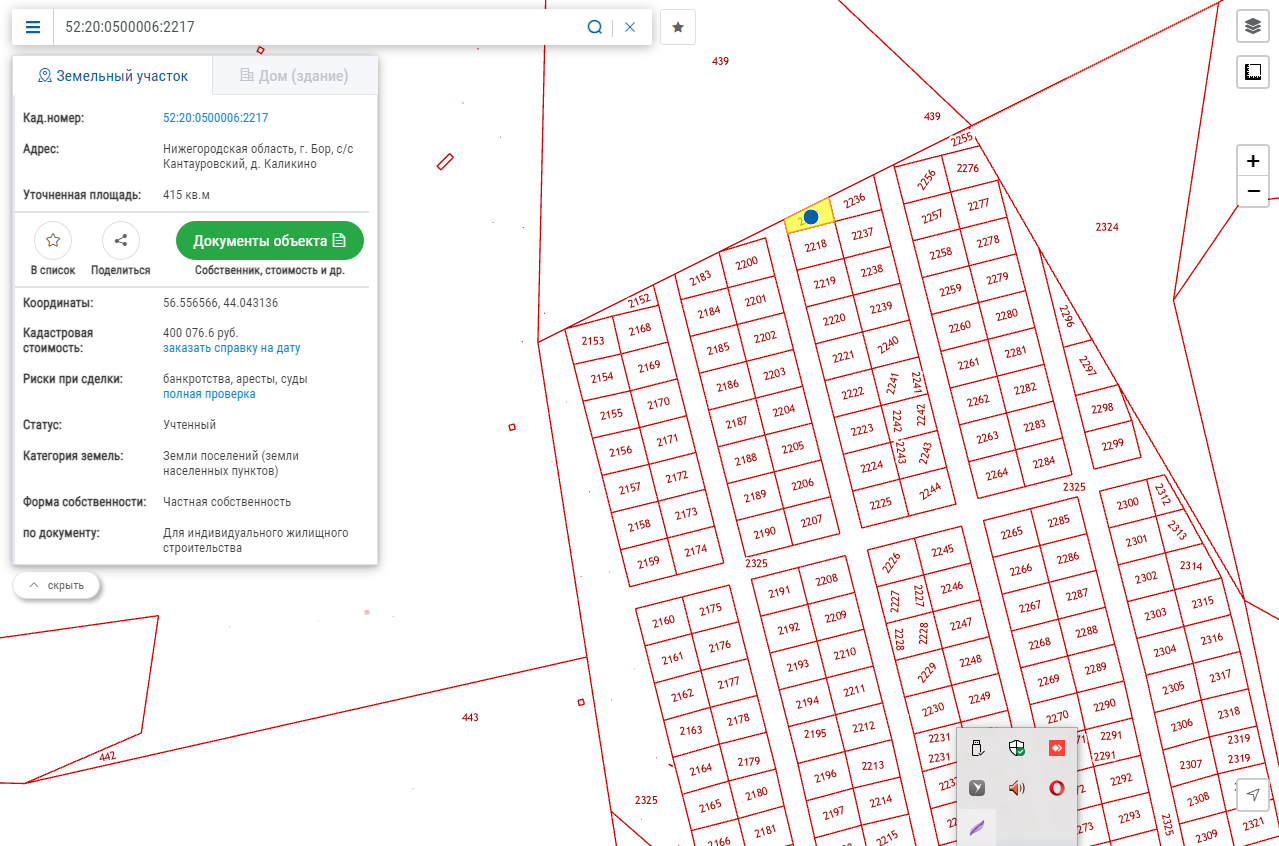Image resolution: width=1279 pixels, height=846 pixels.
Task: Select the Земельный участок tab
Action: tap(112, 76)
